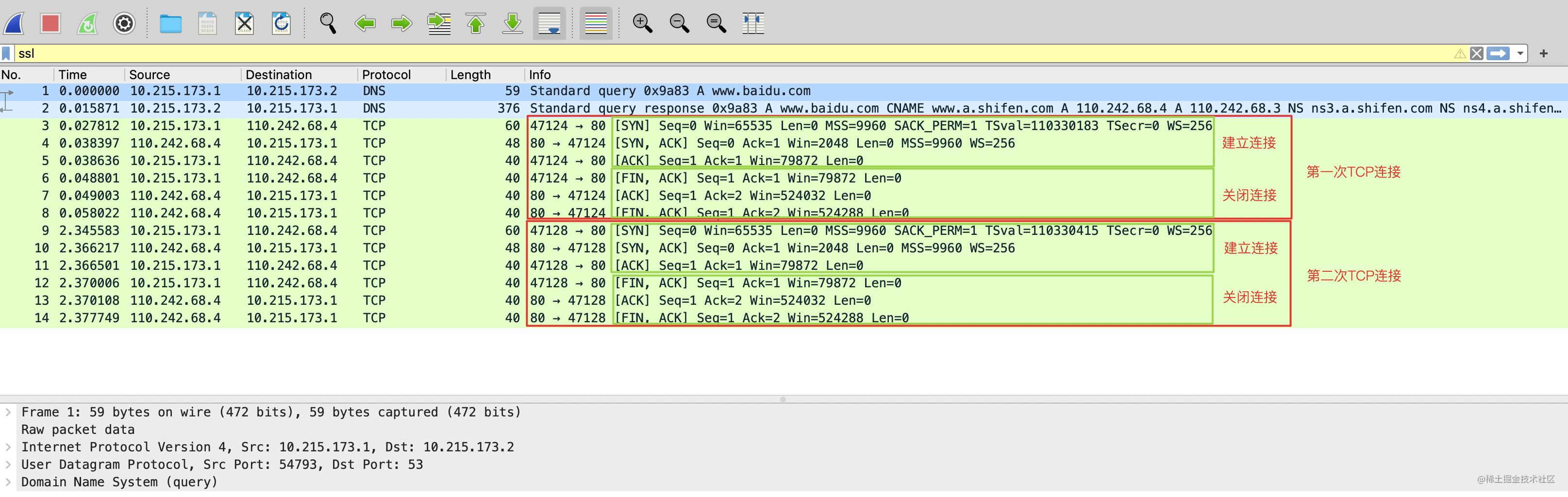Select packet 10 SYN, ACK to 47128
Viewport: 1568px width, 497px height.
784,249
